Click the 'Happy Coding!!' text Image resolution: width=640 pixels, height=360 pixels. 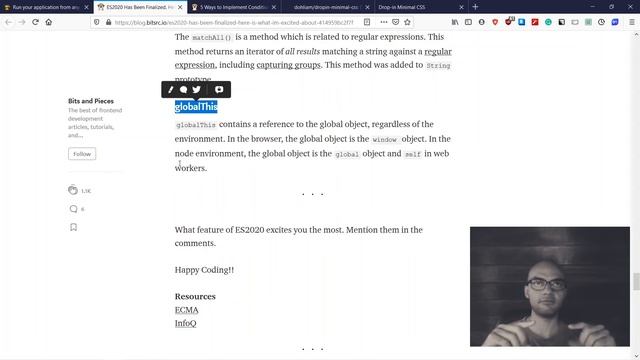(x=204, y=270)
